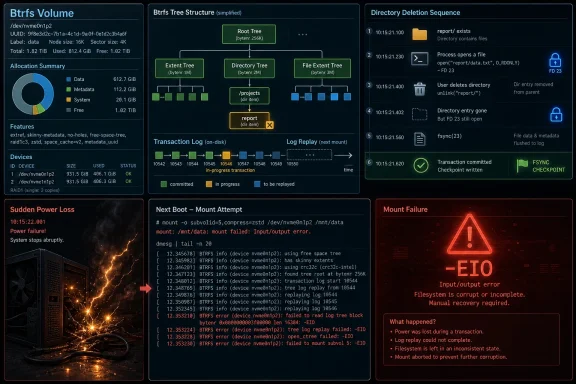Click the /dev/nvme0n1p2 path under Btrfs Volume
576x384 pixels.
31,26
